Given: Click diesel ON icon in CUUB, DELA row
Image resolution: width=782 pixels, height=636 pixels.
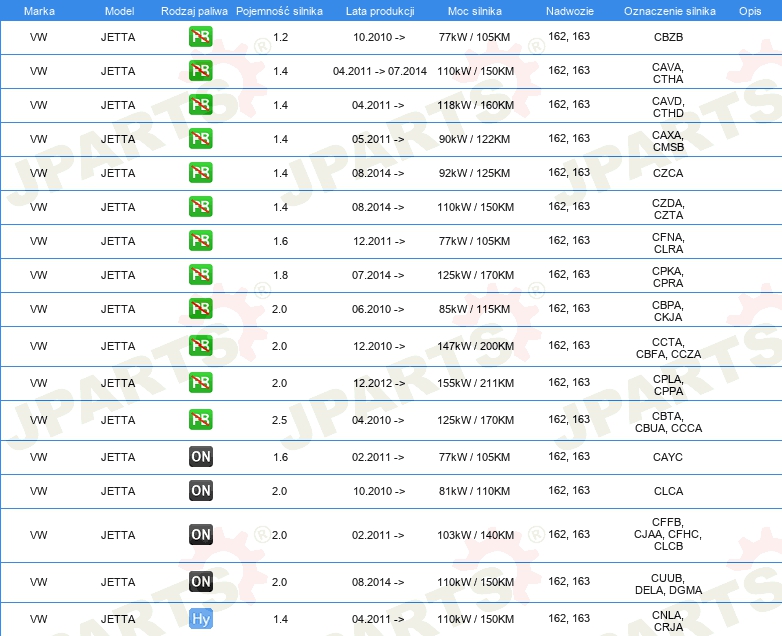Looking at the screenshot, I should tap(200, 582).
